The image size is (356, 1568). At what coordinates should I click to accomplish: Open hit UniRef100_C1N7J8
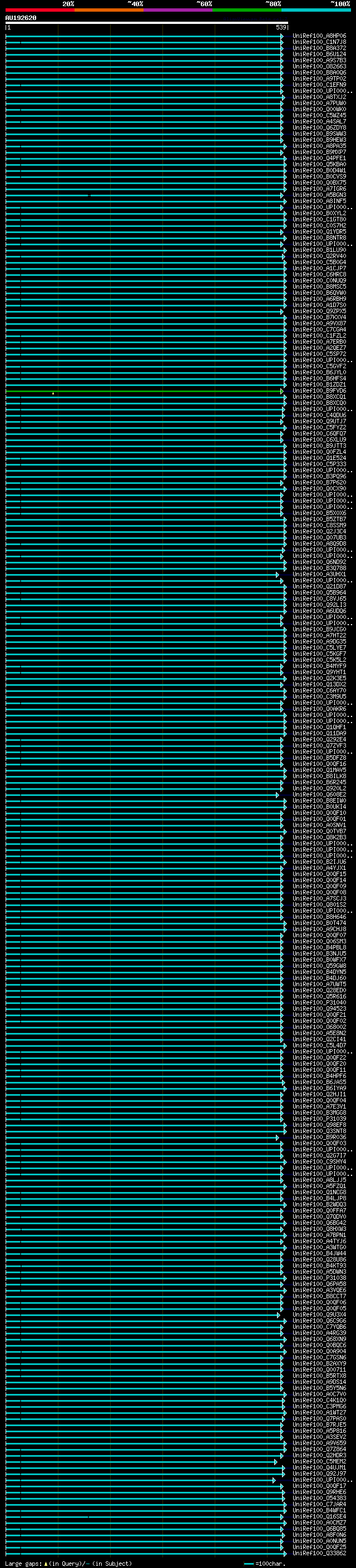click(x=319, y=42)
